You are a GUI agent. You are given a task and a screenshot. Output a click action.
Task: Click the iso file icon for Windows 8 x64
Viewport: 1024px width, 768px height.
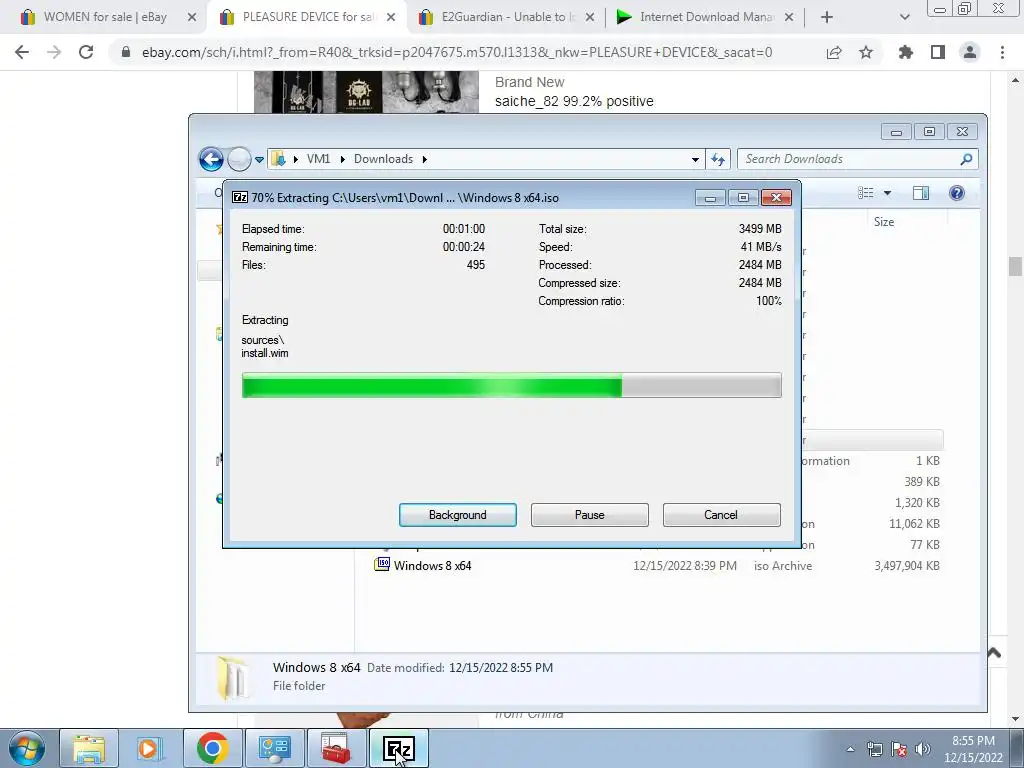point(382,564)
